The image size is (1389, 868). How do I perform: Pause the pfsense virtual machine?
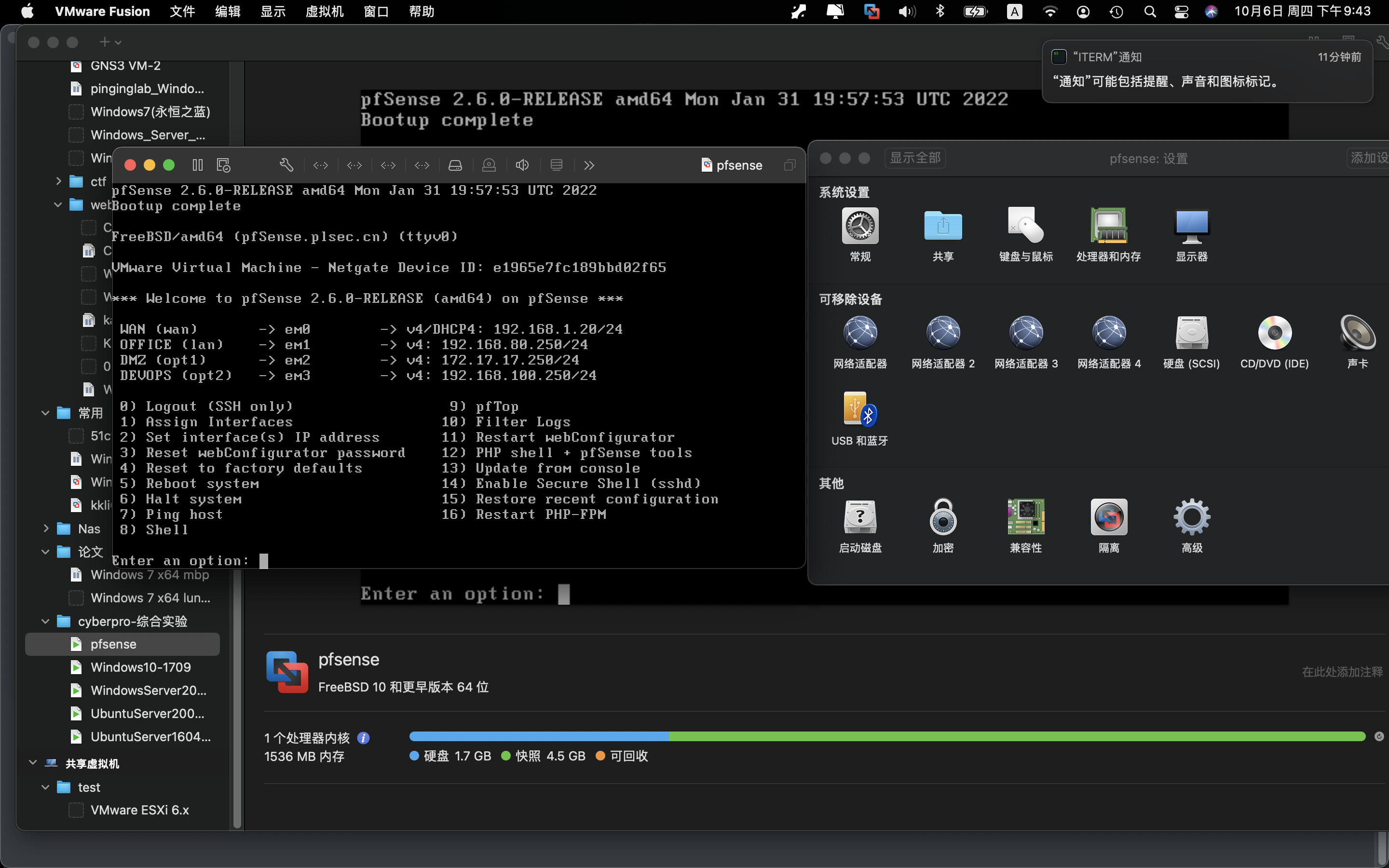[197, 165]
